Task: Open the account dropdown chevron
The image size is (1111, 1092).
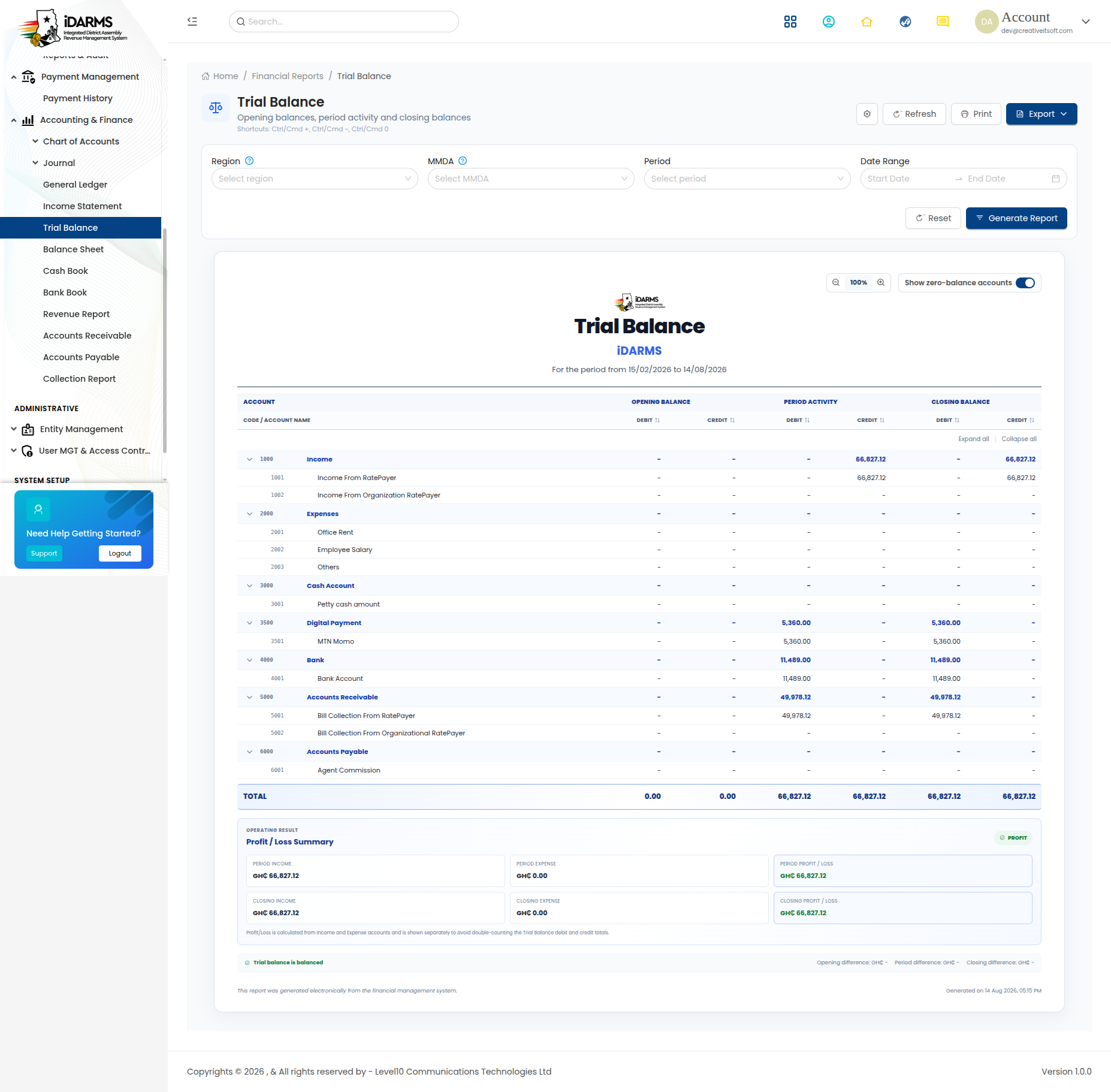Action: coord(1085,22)
